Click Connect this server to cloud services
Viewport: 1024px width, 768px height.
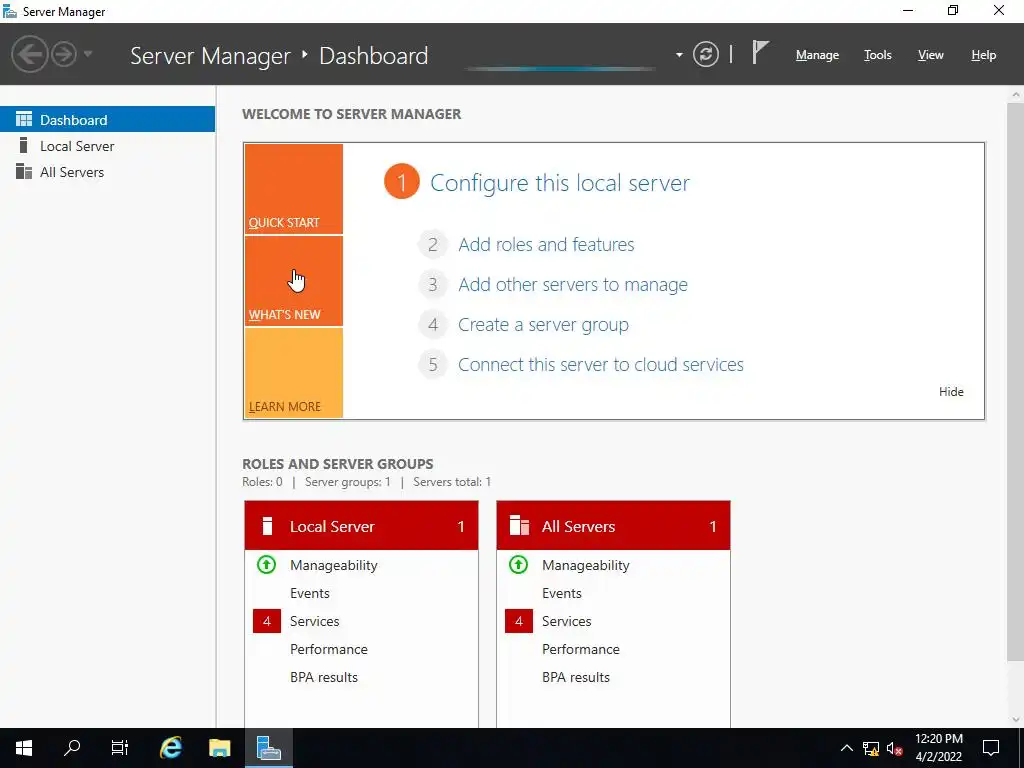[601, 364]
